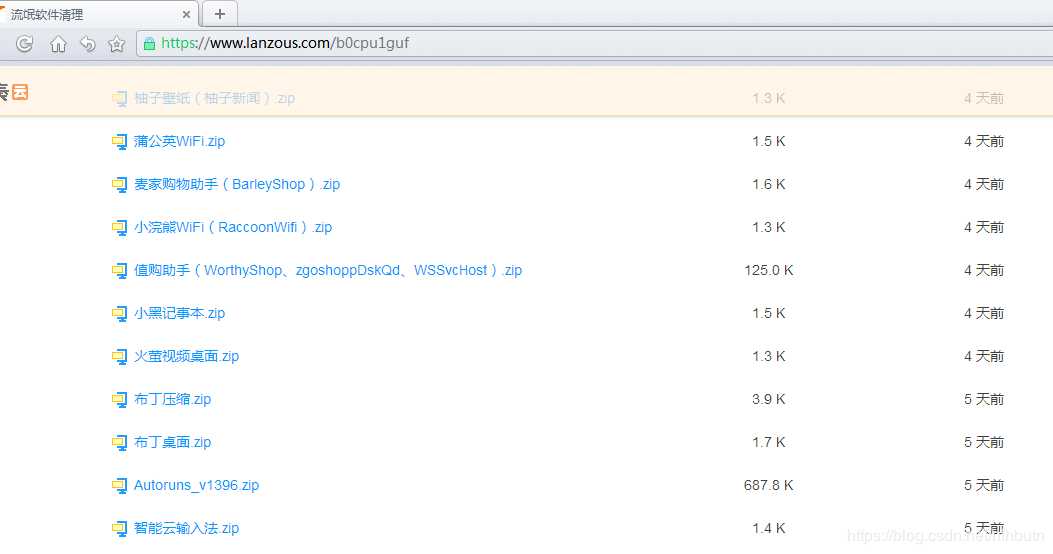Viewport: 1053px width, 554px height.
Task: Click file icon beside Autoruns_v1396.zip
Action: 120,486
